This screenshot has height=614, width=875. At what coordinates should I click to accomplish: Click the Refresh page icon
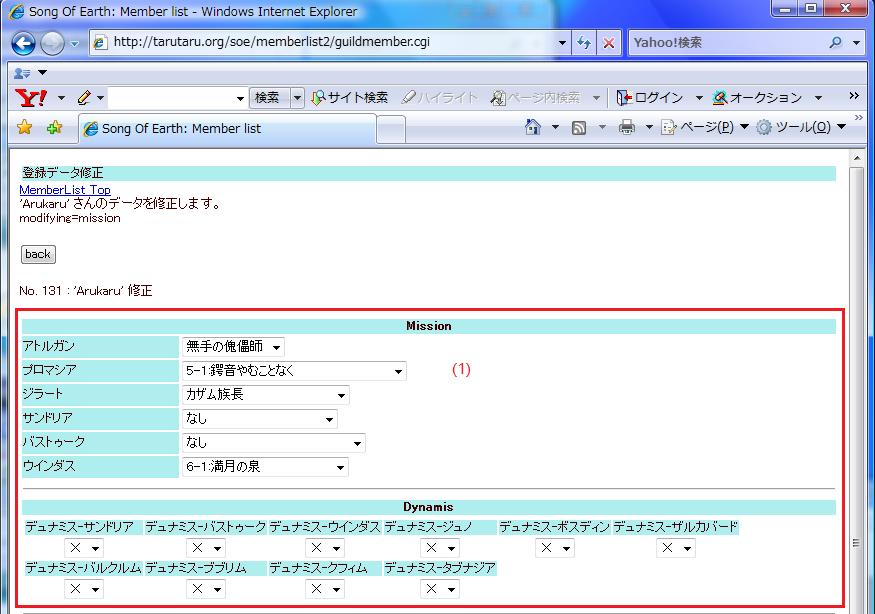coord(584,43)
